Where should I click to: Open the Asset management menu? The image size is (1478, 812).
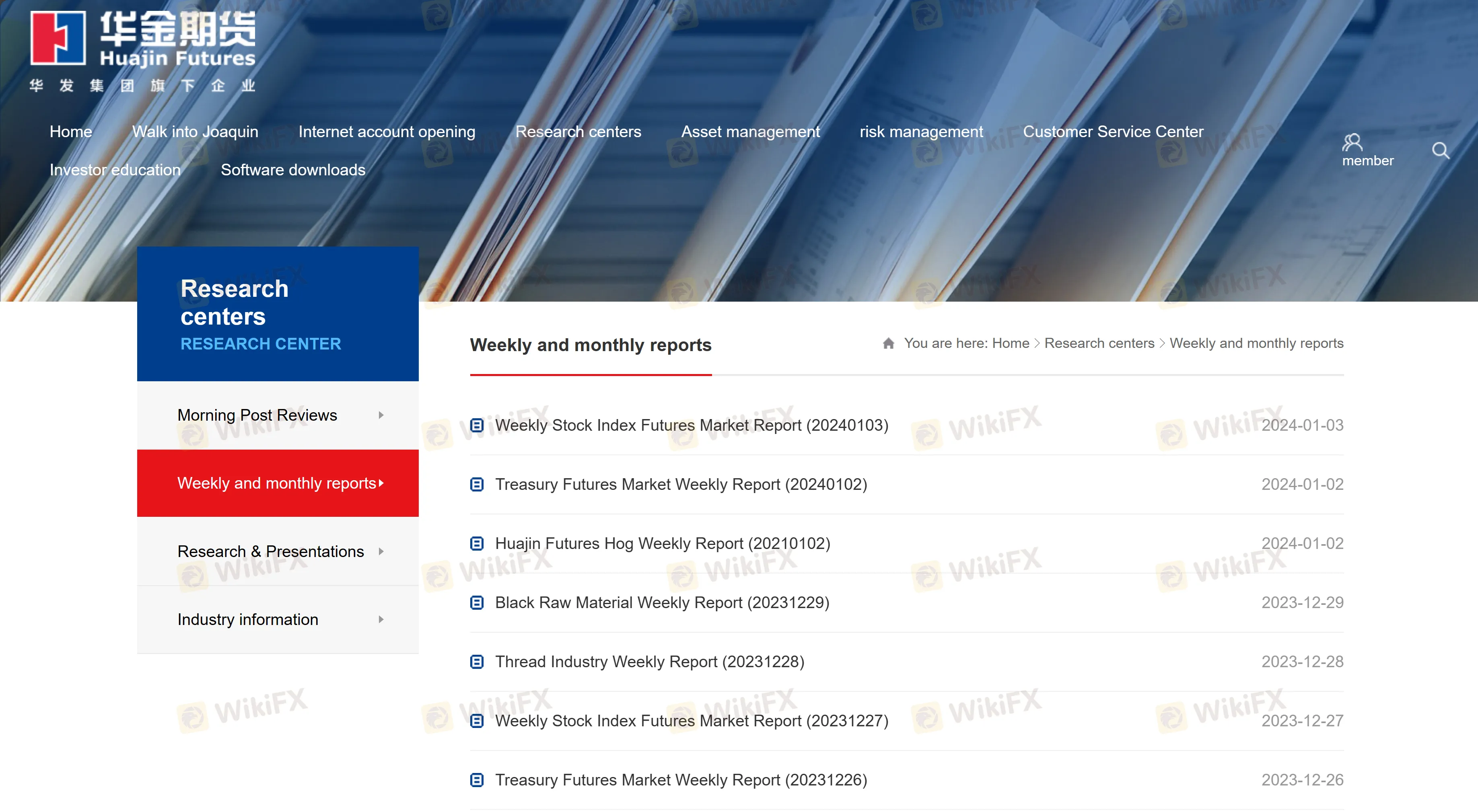(750, 132)
